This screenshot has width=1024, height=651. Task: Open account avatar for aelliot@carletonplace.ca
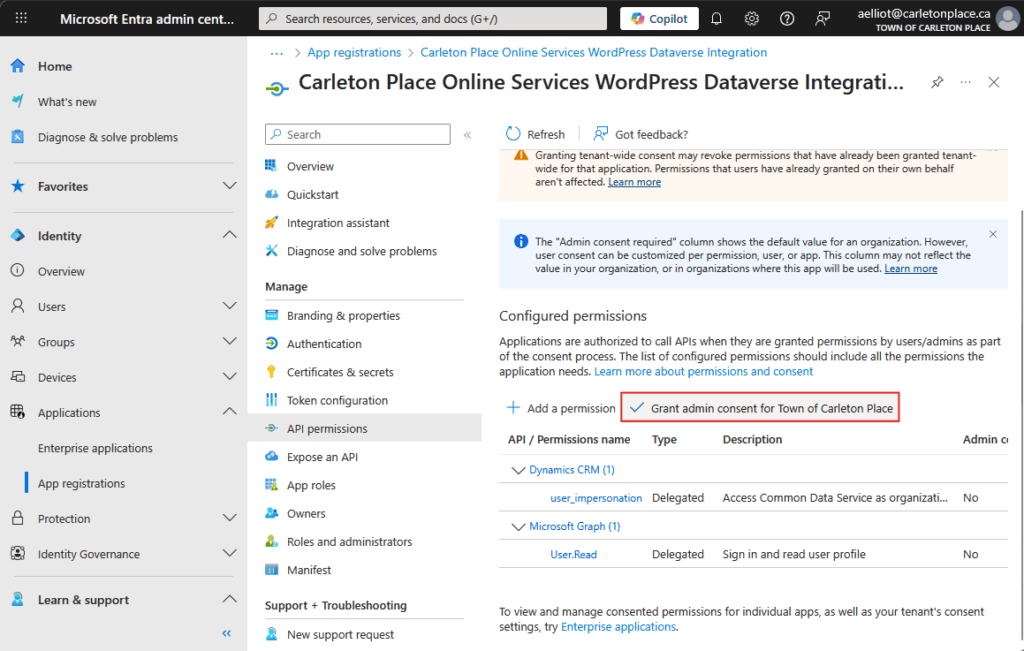tap(1008, 19)
